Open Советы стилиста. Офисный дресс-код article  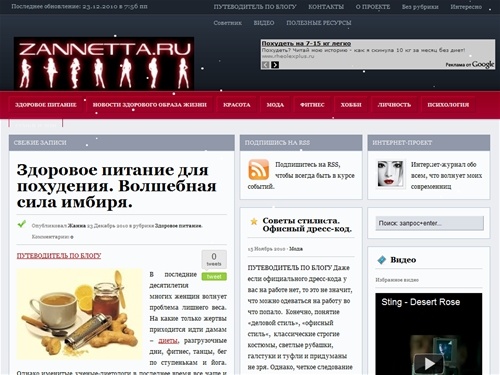coord(307,225)
